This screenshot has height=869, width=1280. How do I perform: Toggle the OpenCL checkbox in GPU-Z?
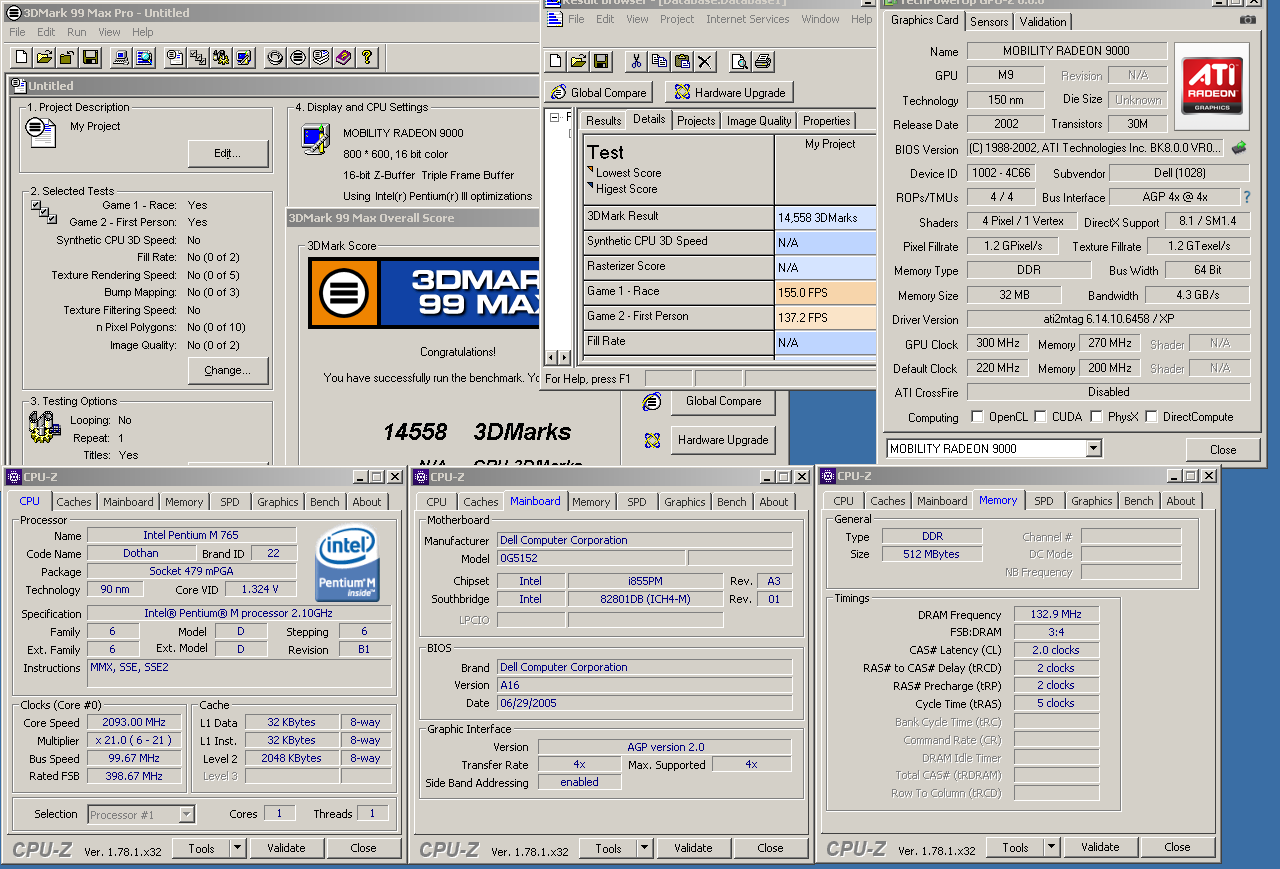(x=978, y=417)
